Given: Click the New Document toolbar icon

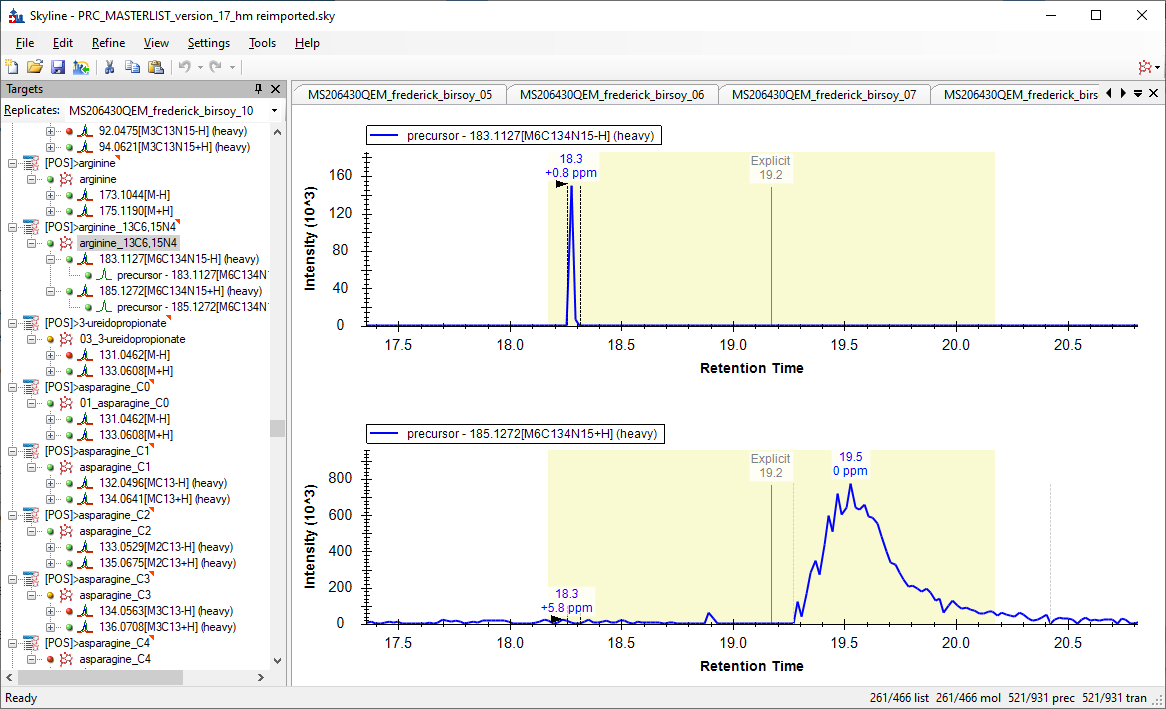Looking at the screenshot, I should point(12,67).
